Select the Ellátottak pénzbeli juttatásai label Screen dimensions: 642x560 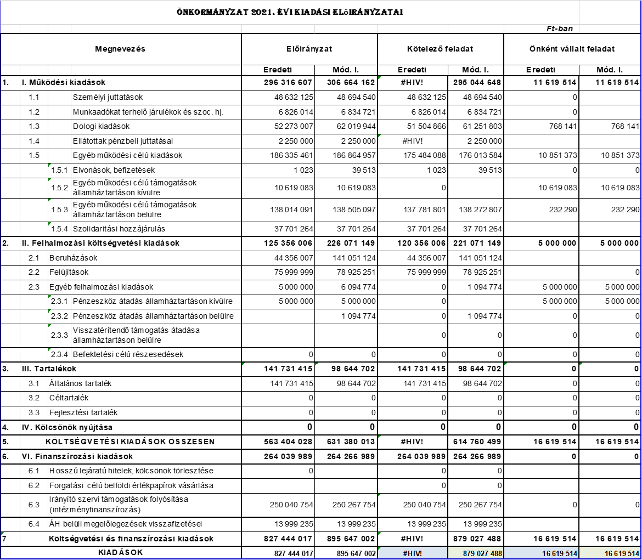[123, 141]
